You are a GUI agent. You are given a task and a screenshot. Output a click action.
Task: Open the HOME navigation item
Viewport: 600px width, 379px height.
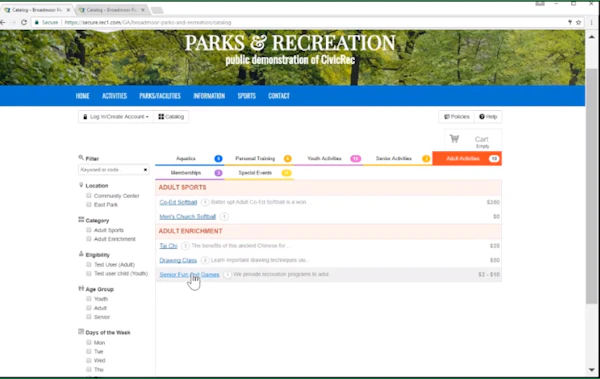pos(82,96)
